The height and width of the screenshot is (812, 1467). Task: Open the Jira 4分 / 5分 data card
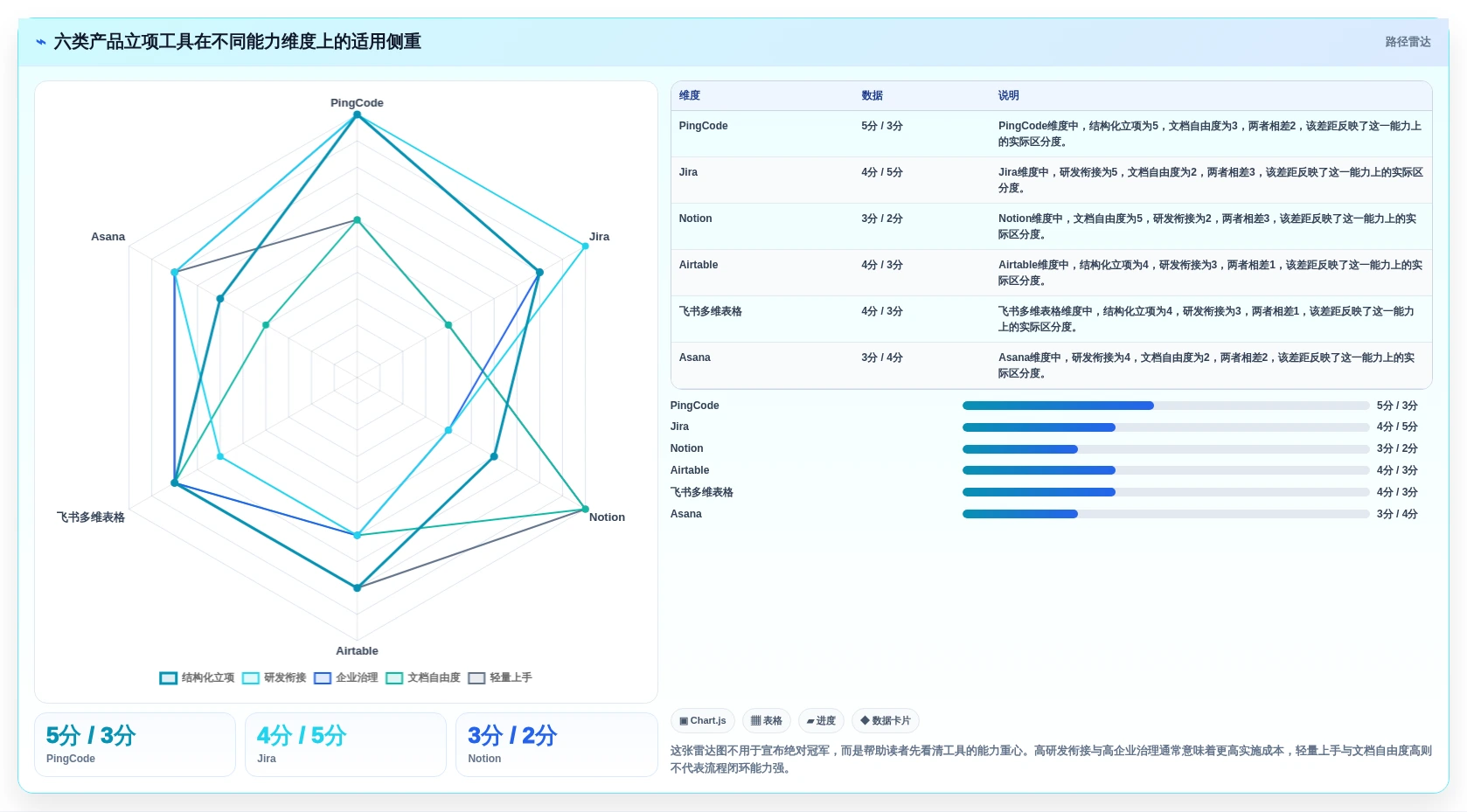[345, 745]
